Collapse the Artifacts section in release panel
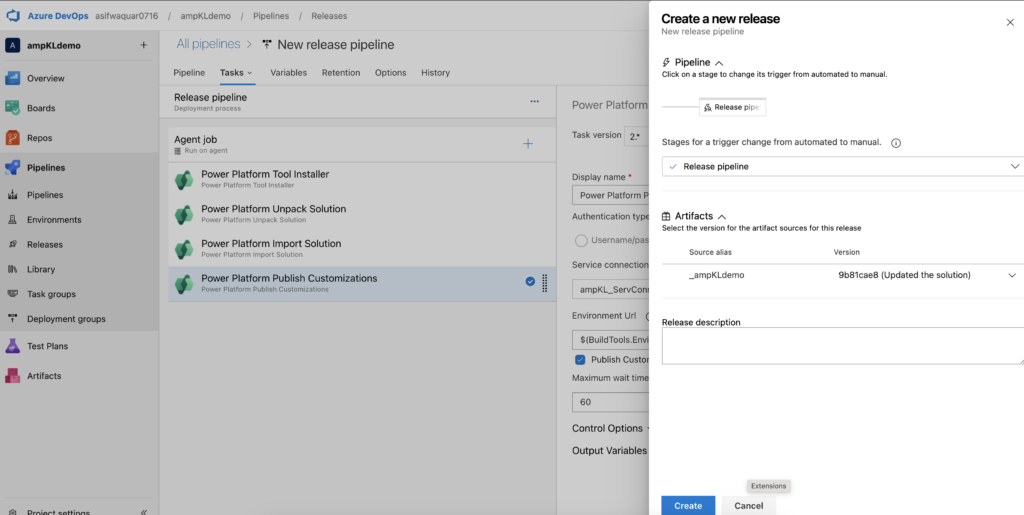Screen dimensions: 1024x515 [x=722, y=216]
